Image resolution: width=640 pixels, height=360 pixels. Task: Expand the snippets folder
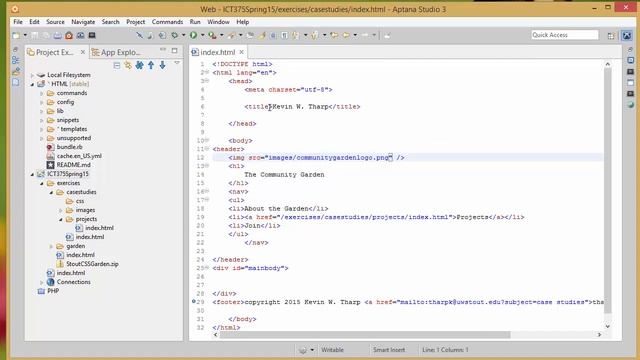pos(42,120)
